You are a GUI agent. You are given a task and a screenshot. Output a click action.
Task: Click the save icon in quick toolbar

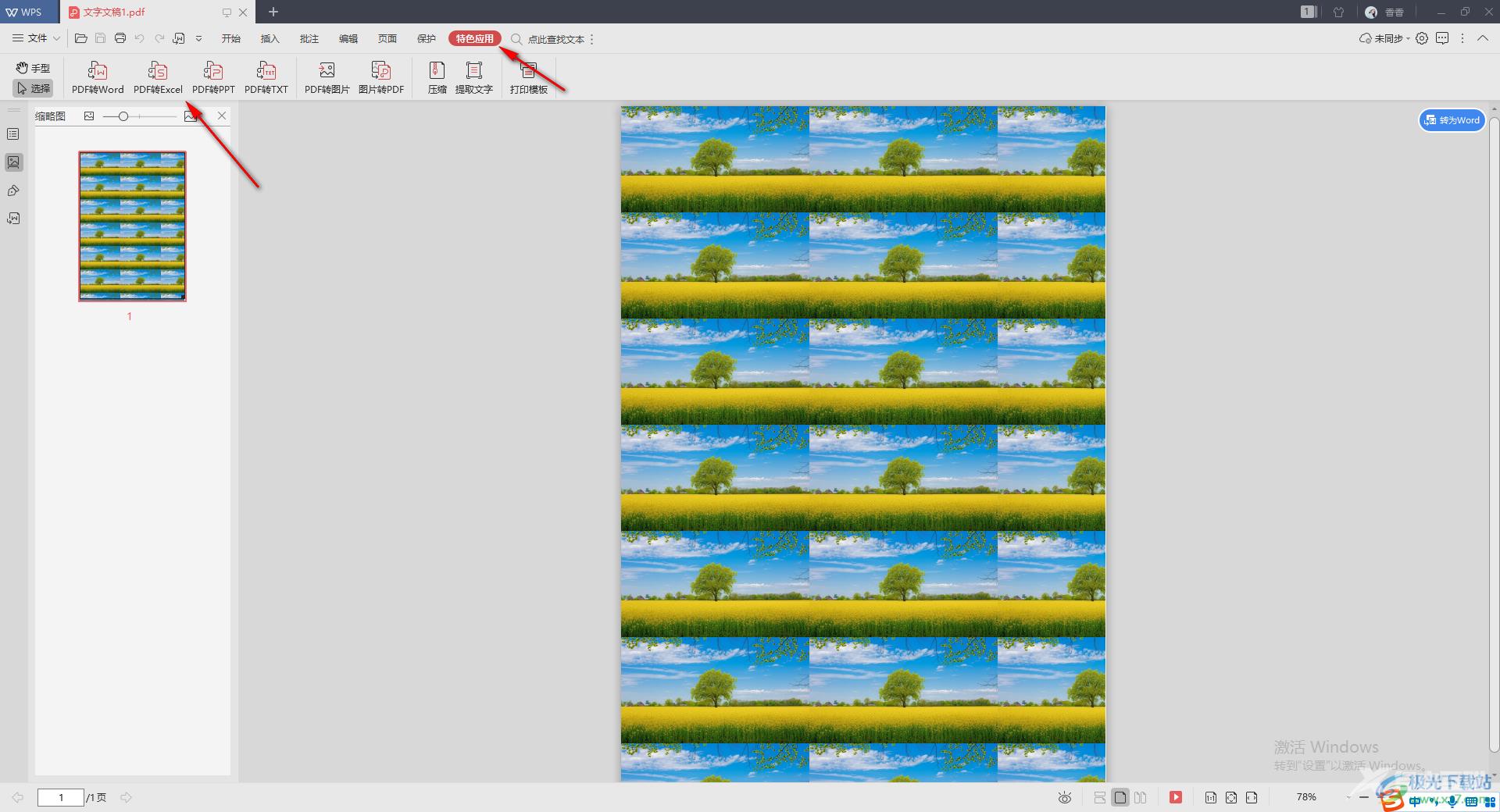pyautogui.click(x=100, y=38)
